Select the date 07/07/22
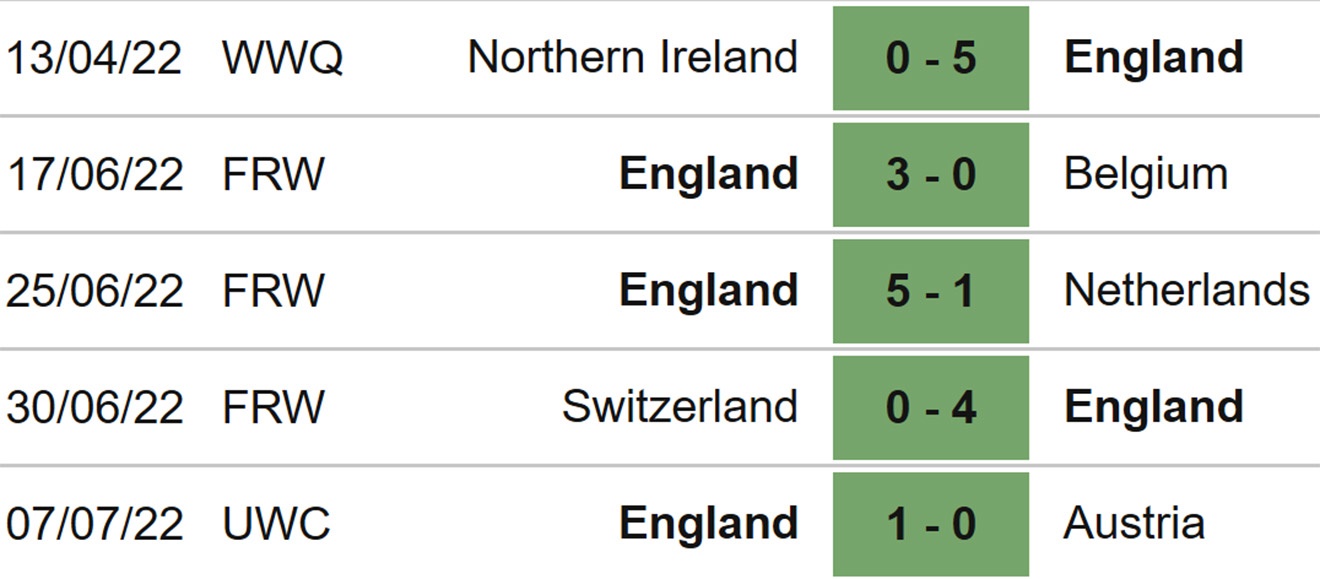The image size is (1320, 579). pos(95,524)
